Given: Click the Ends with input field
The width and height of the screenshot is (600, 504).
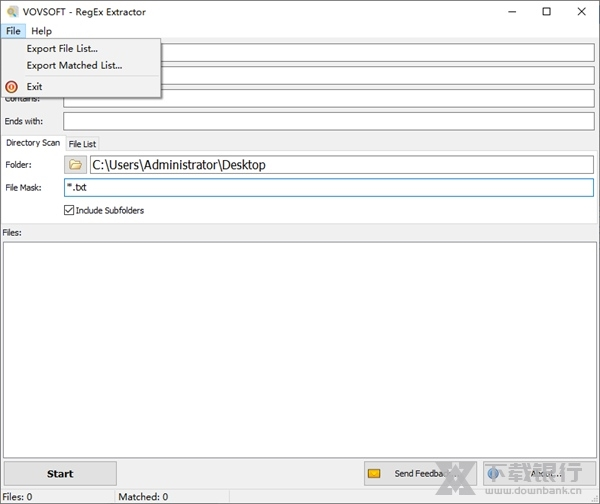Looking at the screenshot, I should pos(329,121).
